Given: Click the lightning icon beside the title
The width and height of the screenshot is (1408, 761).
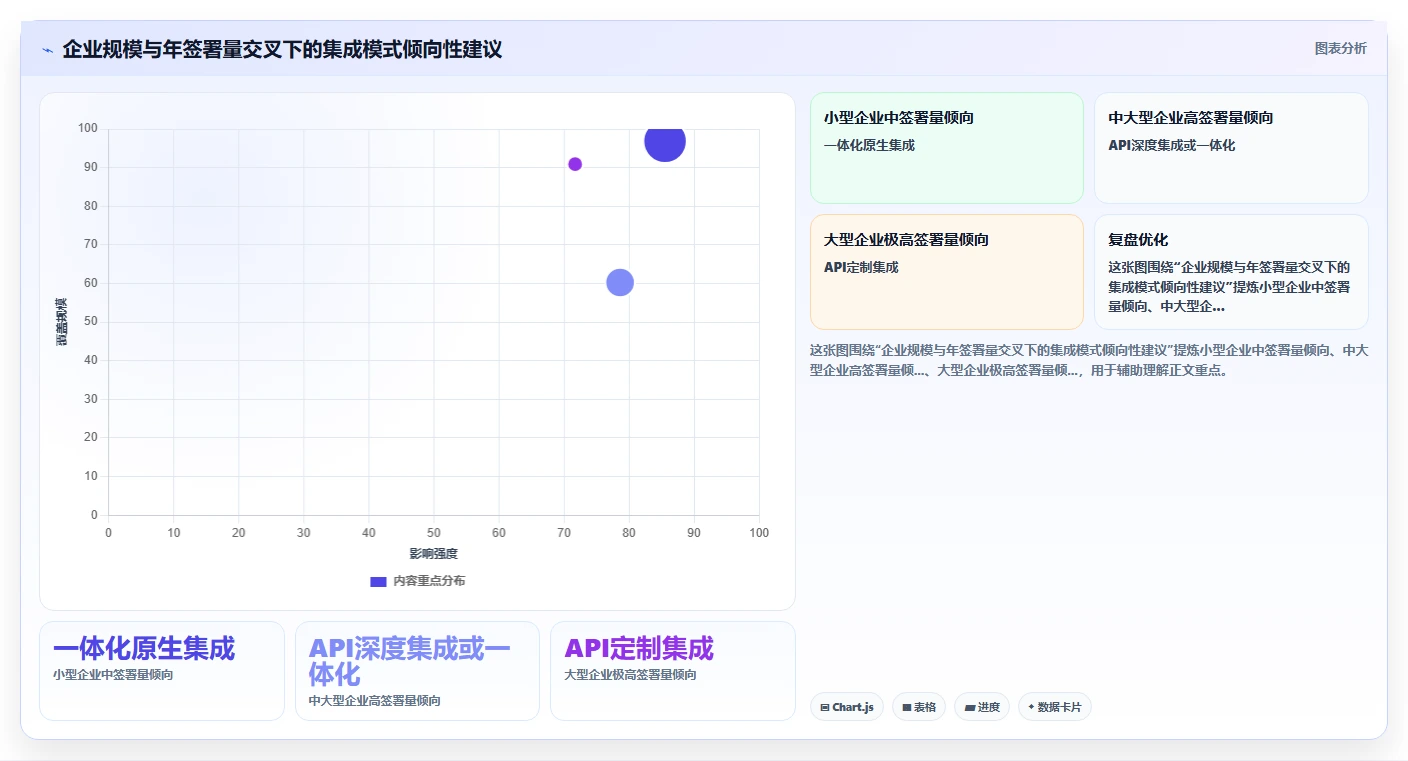Looking at the screenshot, I should (48, 50).
